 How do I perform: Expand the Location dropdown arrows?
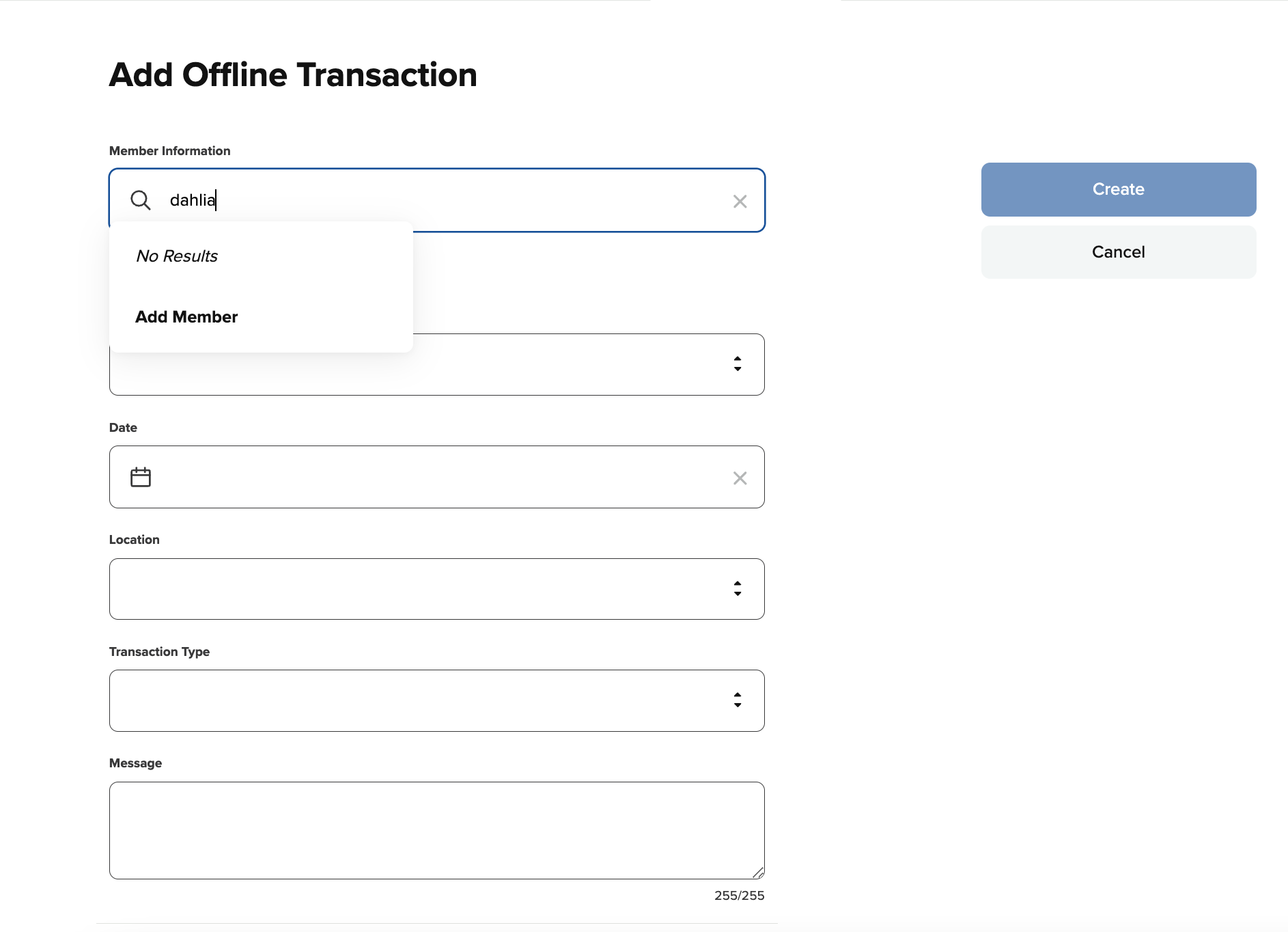pos(738,589)
